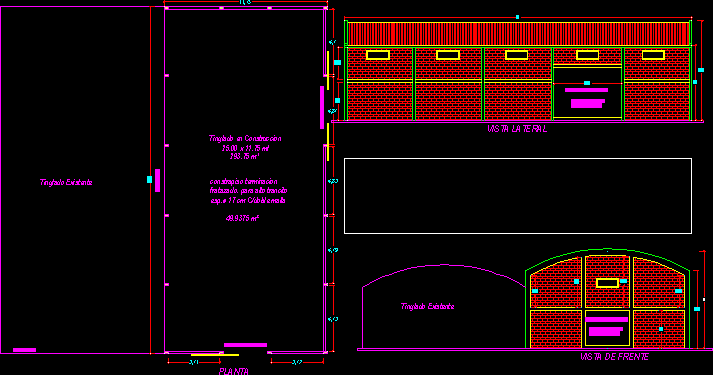The width and height of the screenshot is (713, 375).
Task: Select the red hatched roof in lateral view
Action: coord(518,34)
